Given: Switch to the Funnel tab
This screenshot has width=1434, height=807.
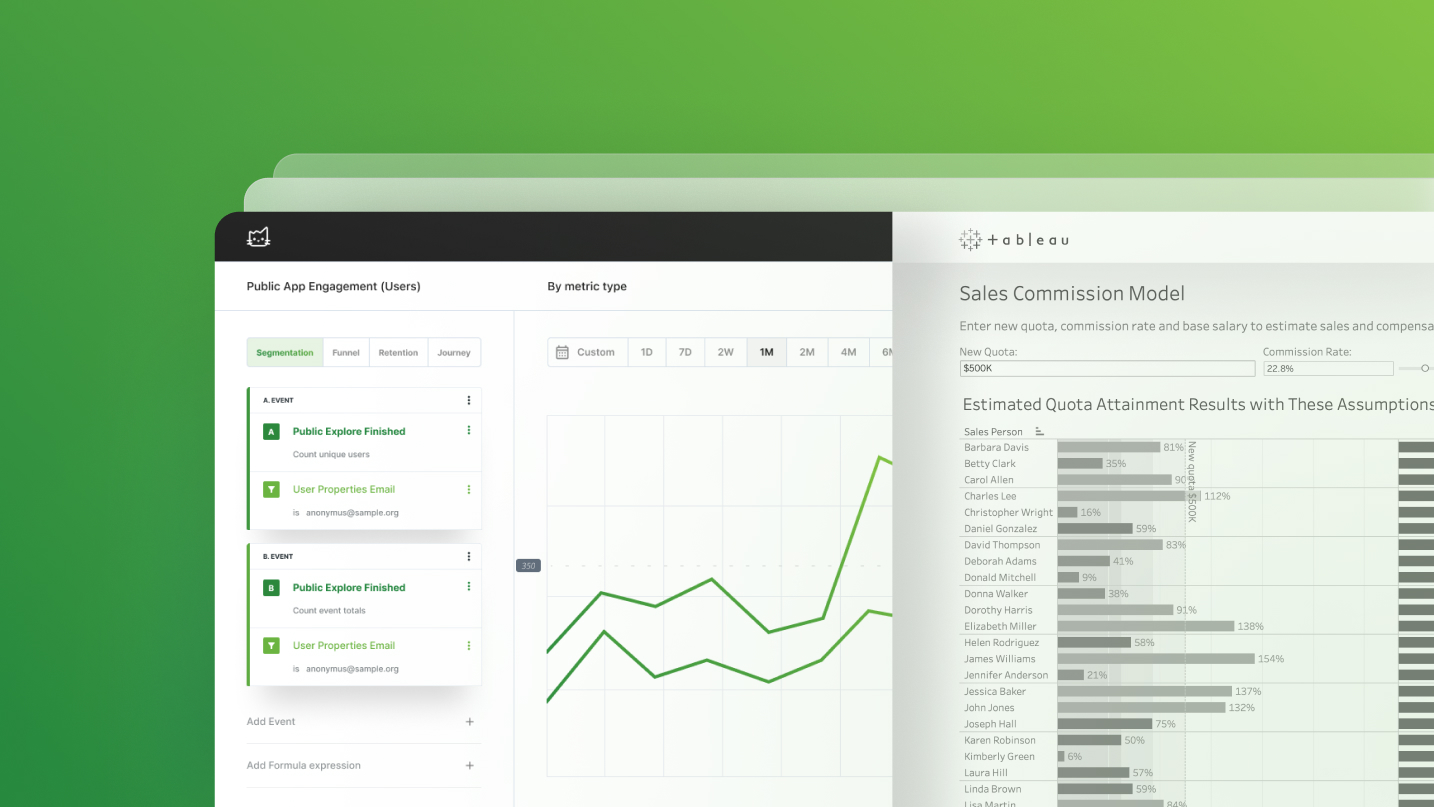Looking at the screenshot, I should [346, 353].
